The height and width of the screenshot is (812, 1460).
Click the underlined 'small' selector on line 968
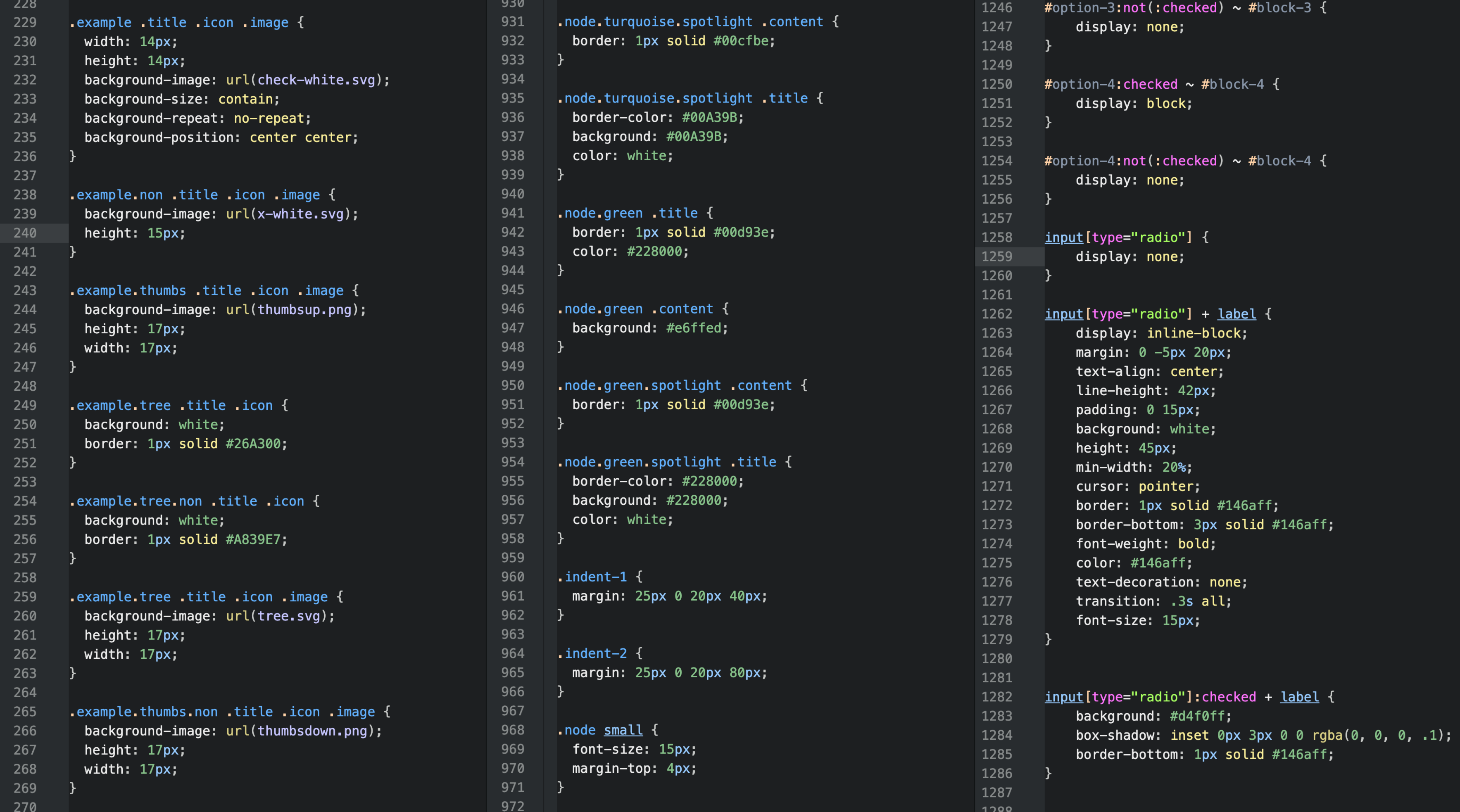pos(623,730)
